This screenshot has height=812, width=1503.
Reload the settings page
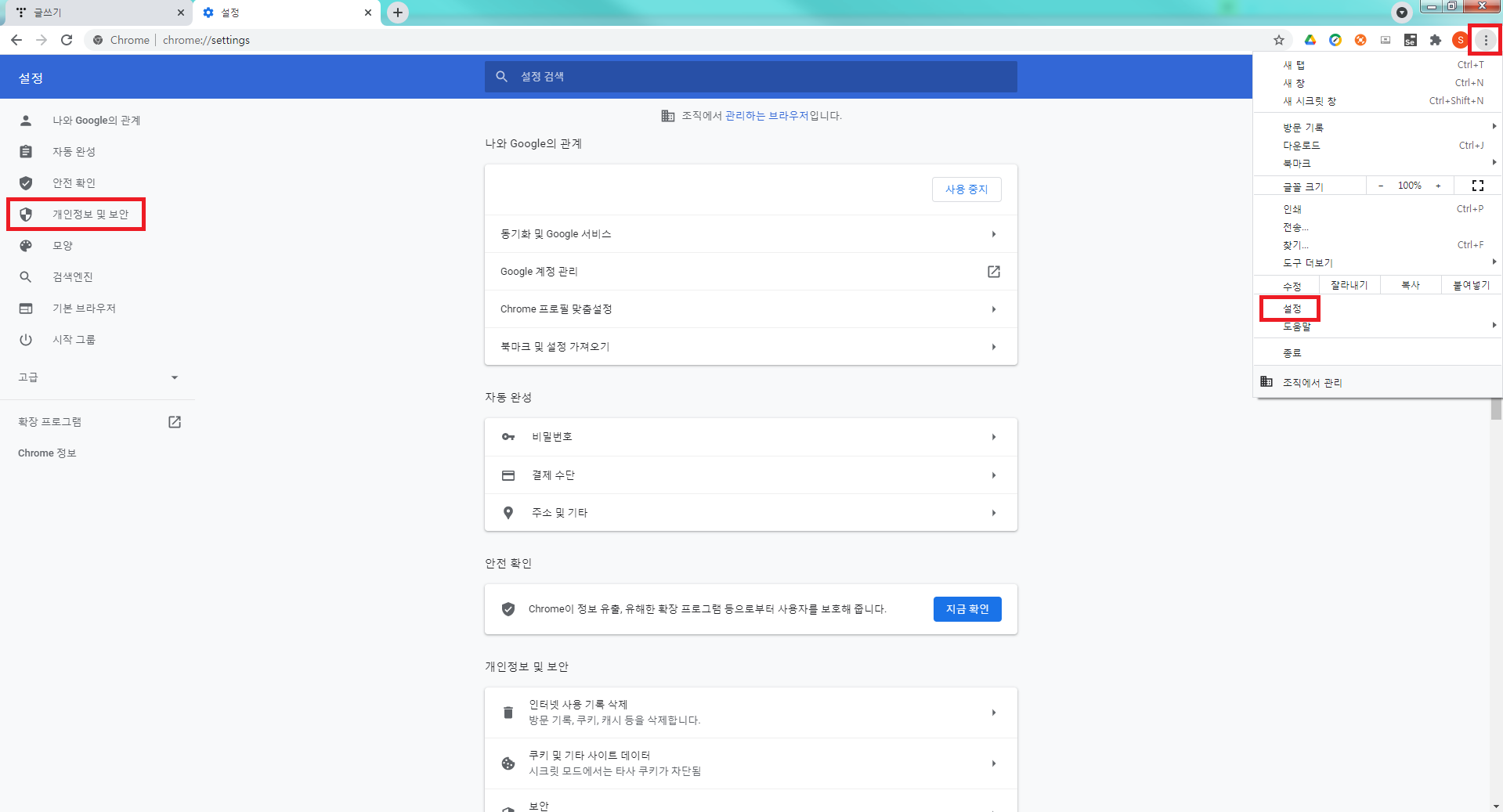pyautogui.click(x=67, y=40)
